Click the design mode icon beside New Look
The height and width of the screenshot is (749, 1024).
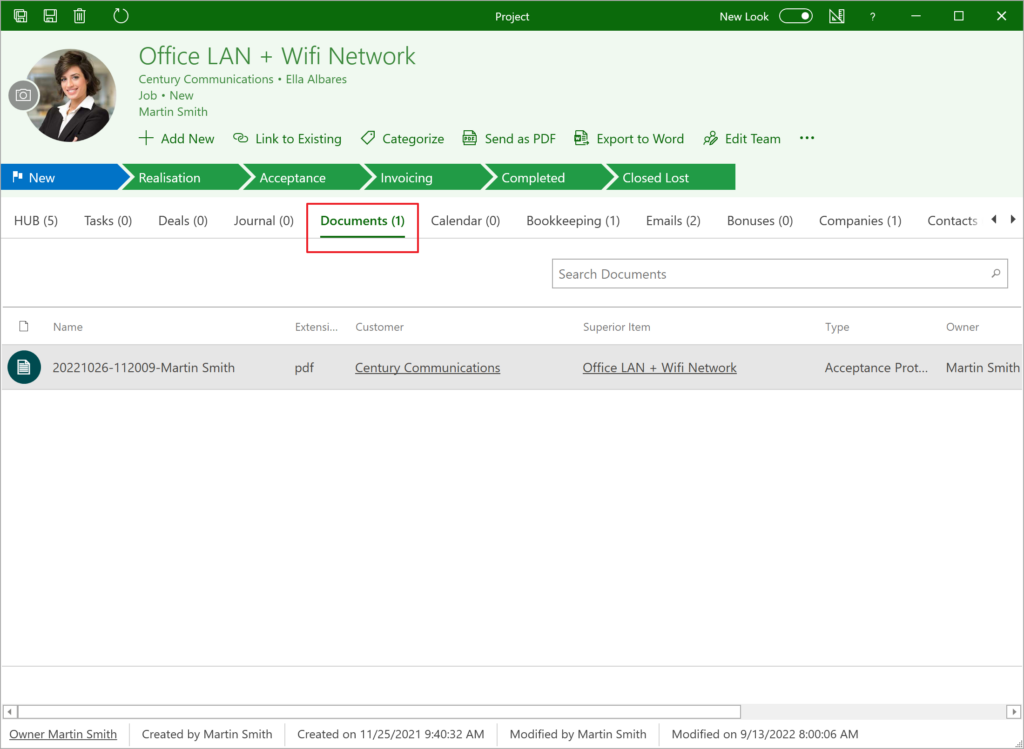(837, 16)
